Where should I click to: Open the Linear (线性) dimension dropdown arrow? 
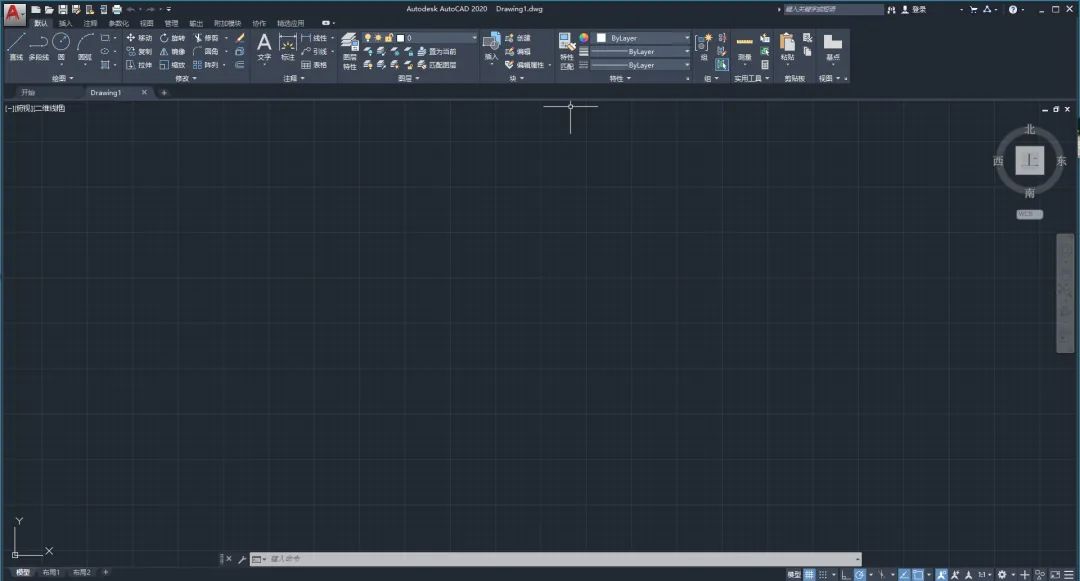333,38
